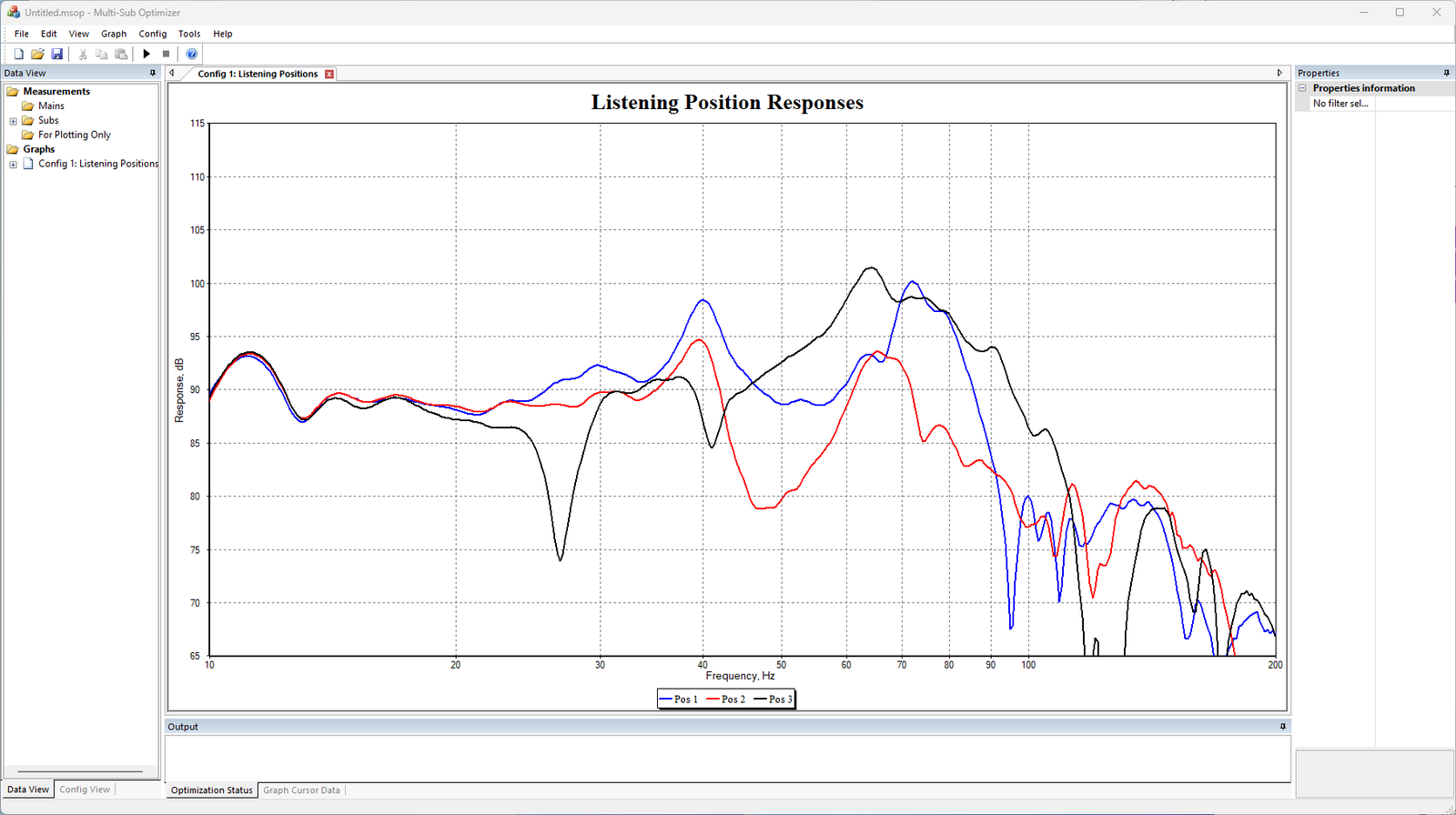Switch to the Data View tab

[x=28, y=790]
